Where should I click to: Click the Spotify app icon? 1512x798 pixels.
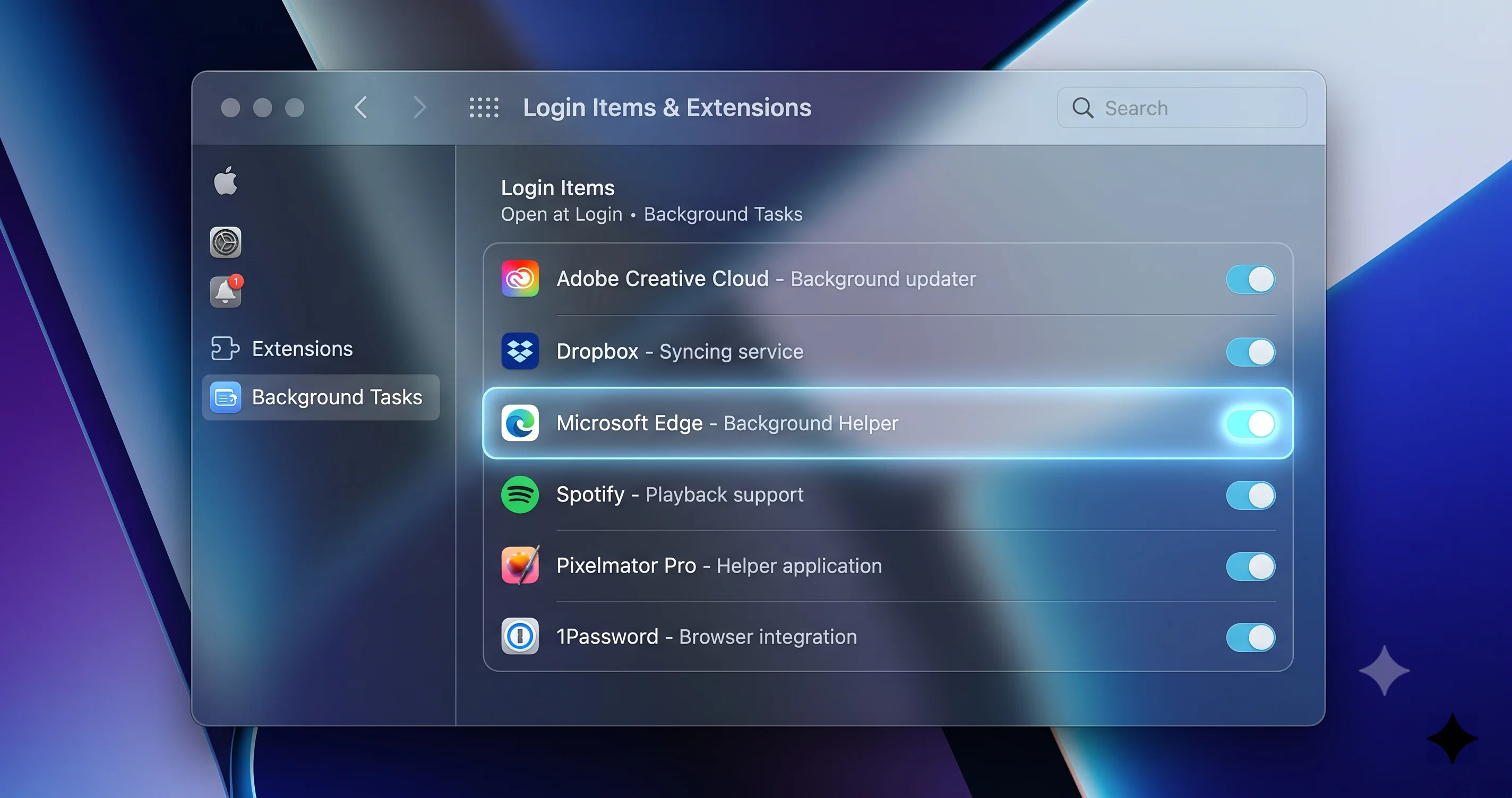[x=520, y=495]
